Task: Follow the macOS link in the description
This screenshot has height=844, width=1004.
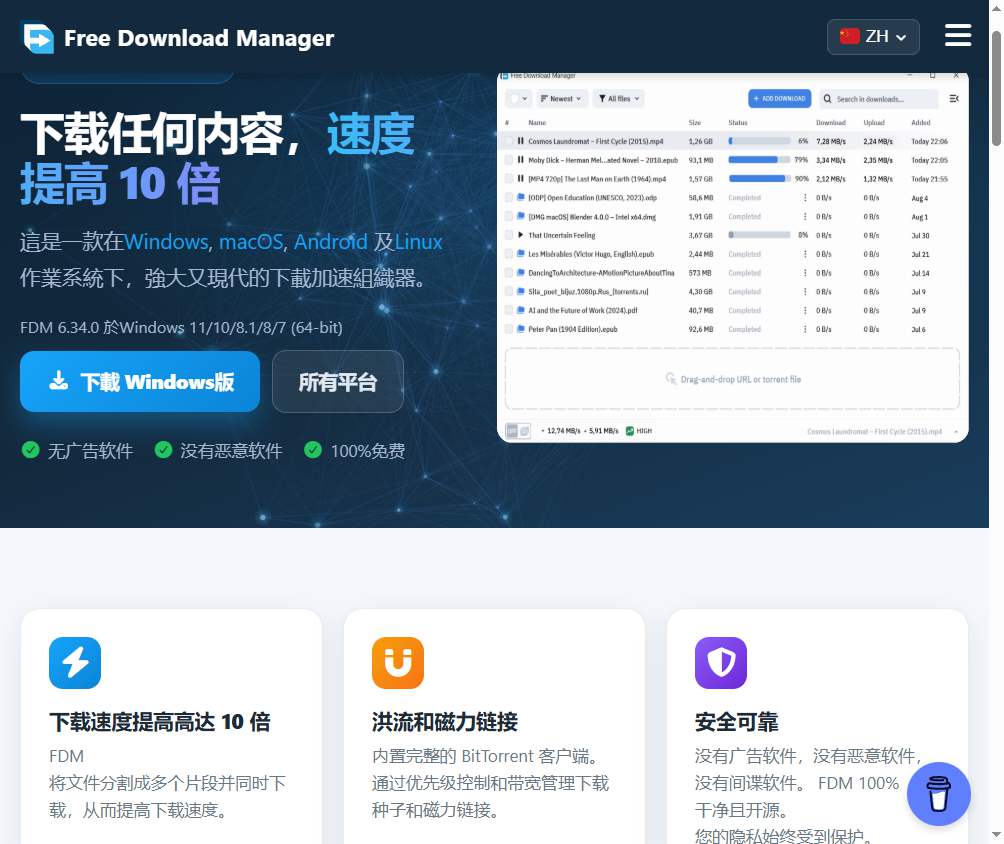Action: coord(251,242)
